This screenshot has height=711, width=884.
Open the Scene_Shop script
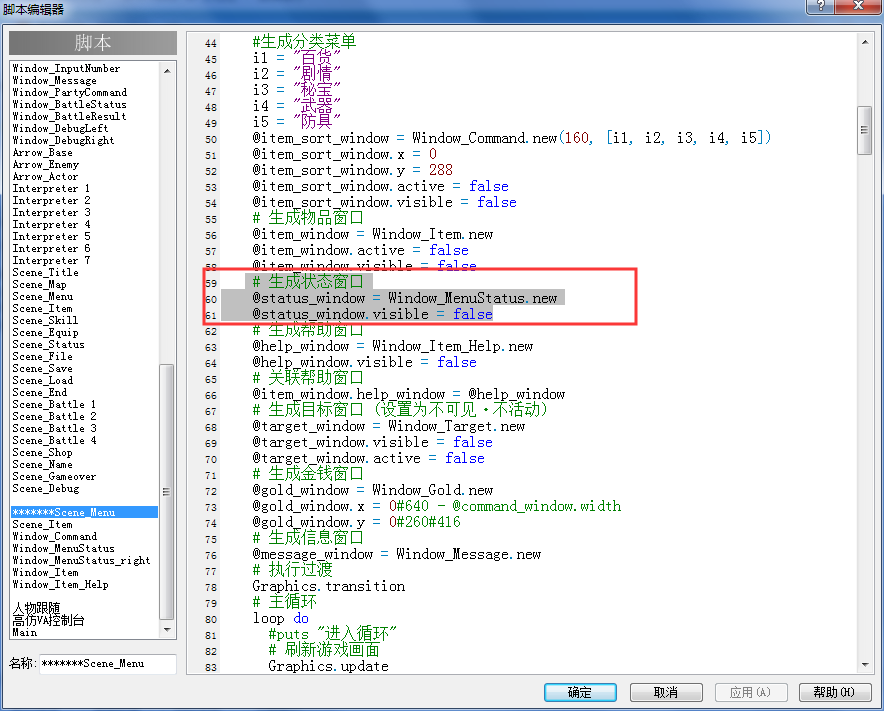tap(42, 453)
